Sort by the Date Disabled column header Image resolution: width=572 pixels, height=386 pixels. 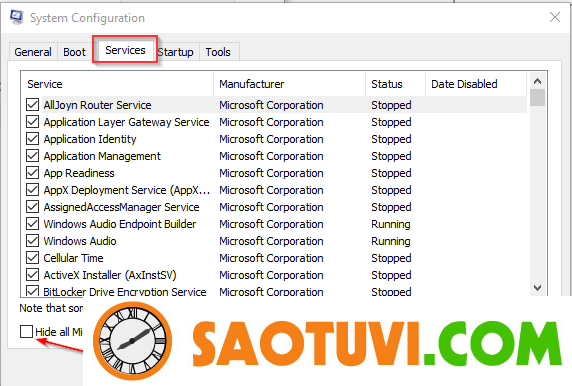coord(476,84)
